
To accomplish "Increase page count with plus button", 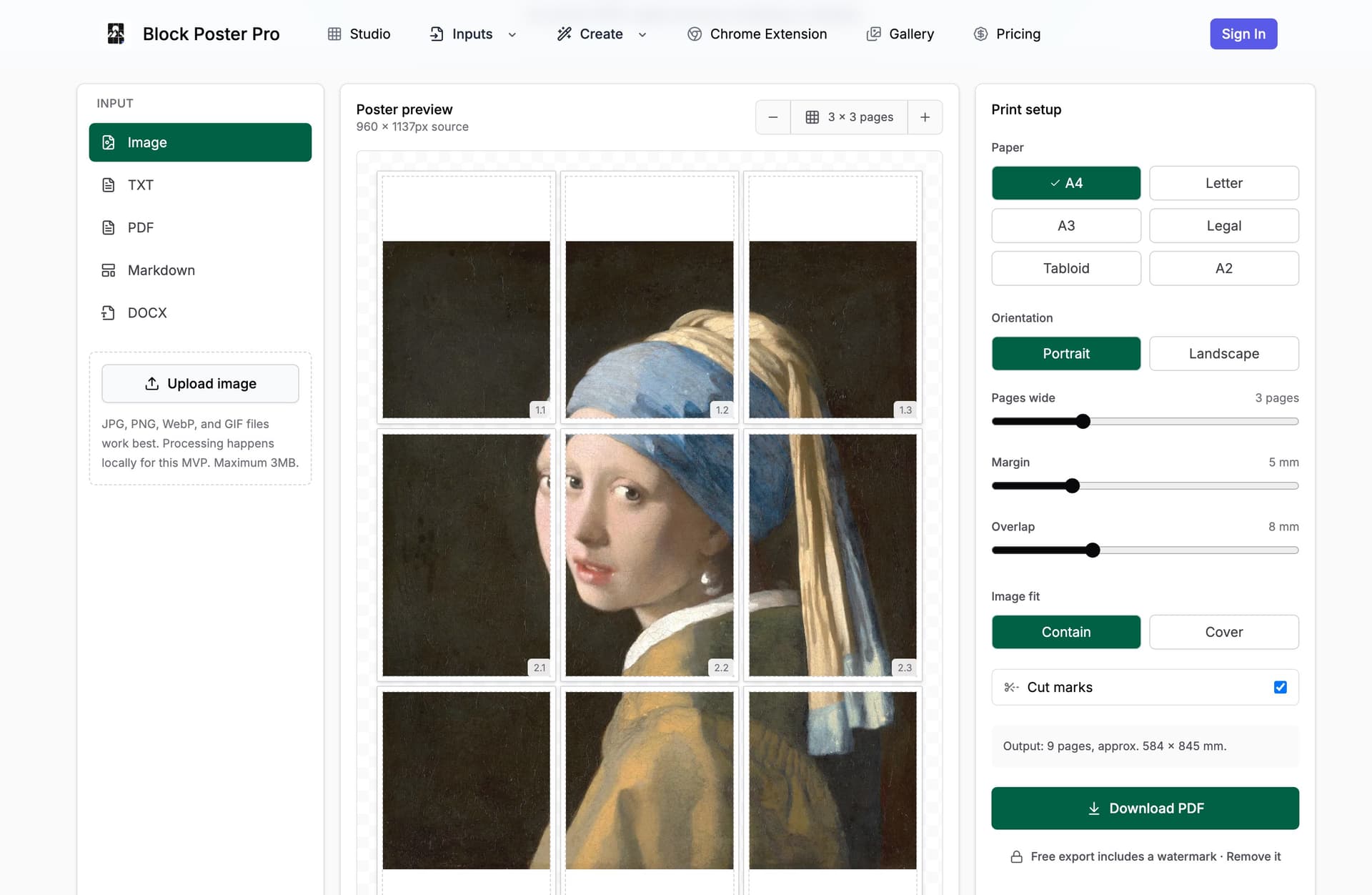I will (x=925, y=117).
